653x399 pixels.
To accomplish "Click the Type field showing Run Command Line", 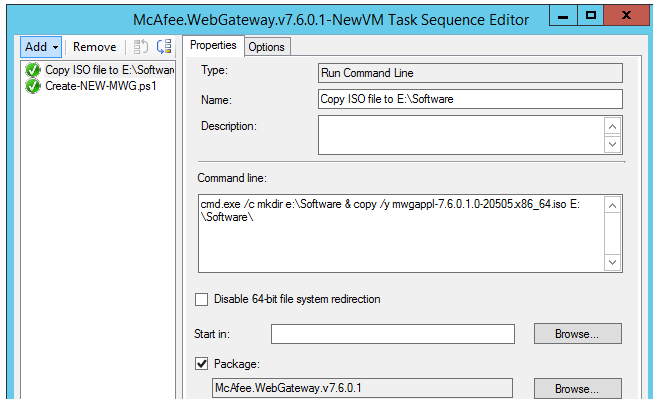I will [470, 73].
